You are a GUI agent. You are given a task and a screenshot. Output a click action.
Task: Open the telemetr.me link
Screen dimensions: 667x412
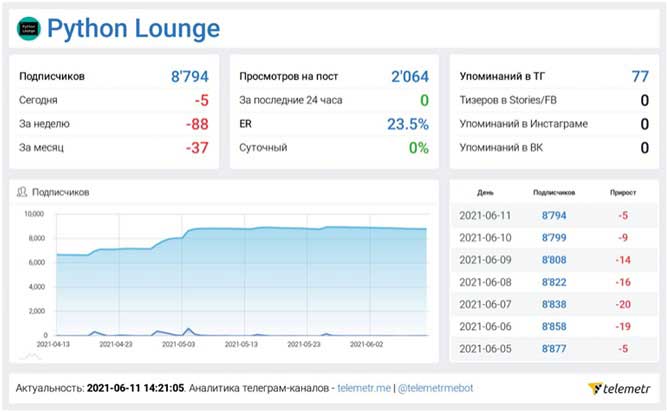363,387
